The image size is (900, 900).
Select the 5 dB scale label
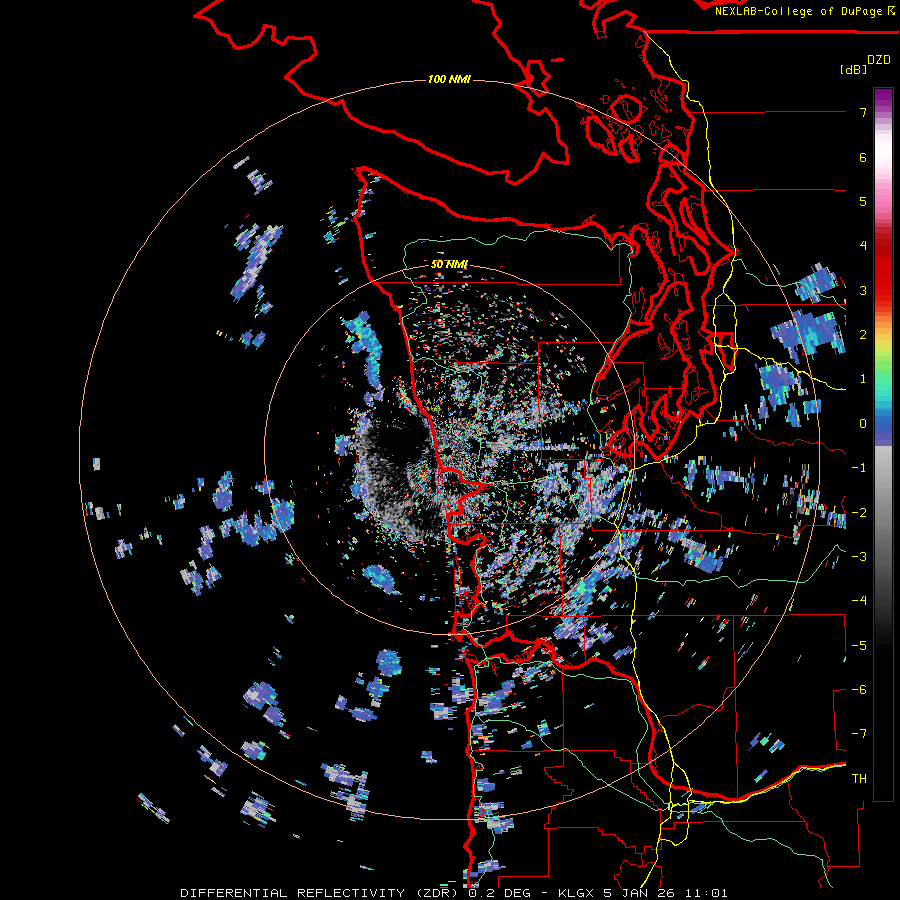(863, 201)
